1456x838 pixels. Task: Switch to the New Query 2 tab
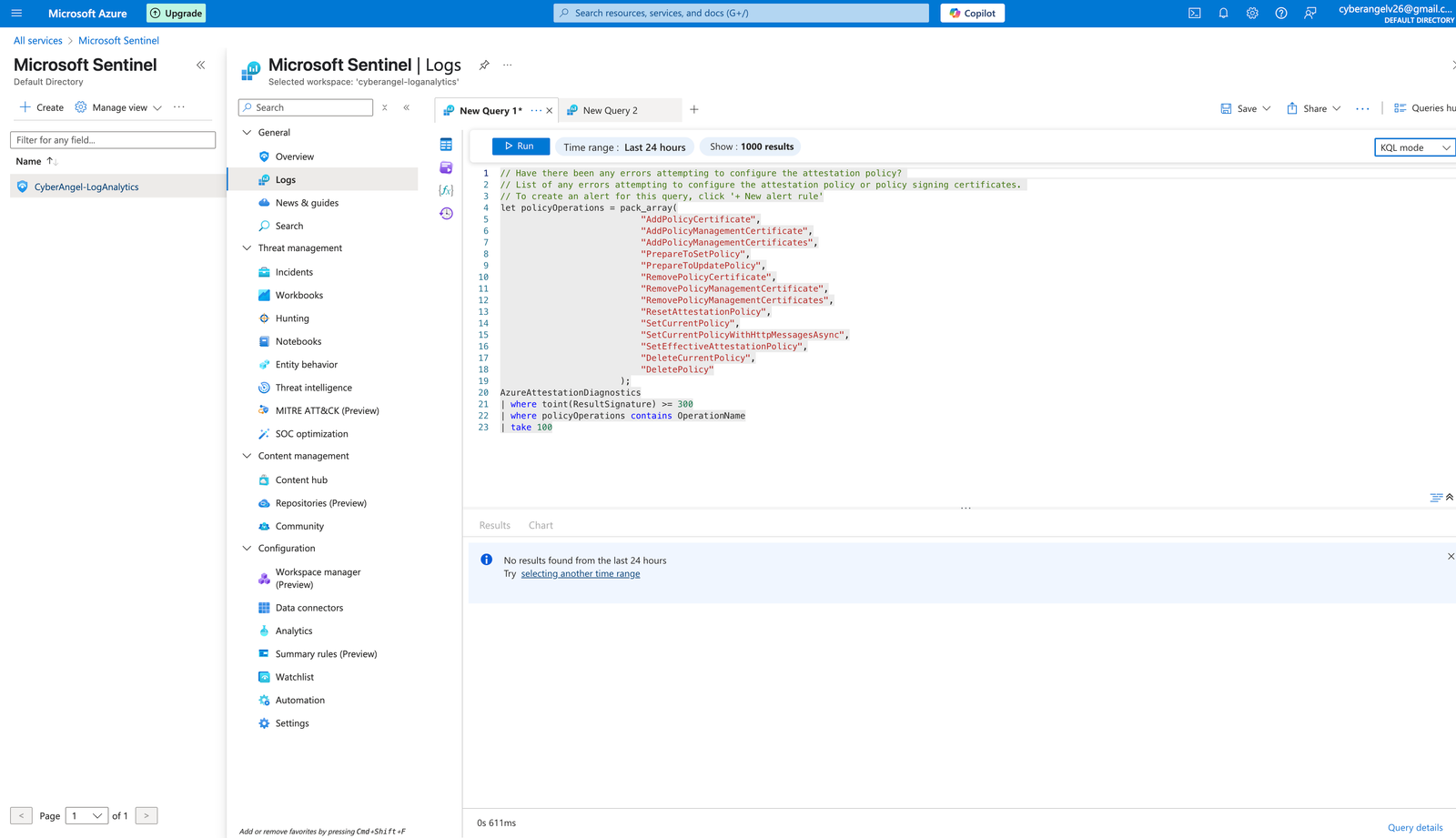point(610,110)
